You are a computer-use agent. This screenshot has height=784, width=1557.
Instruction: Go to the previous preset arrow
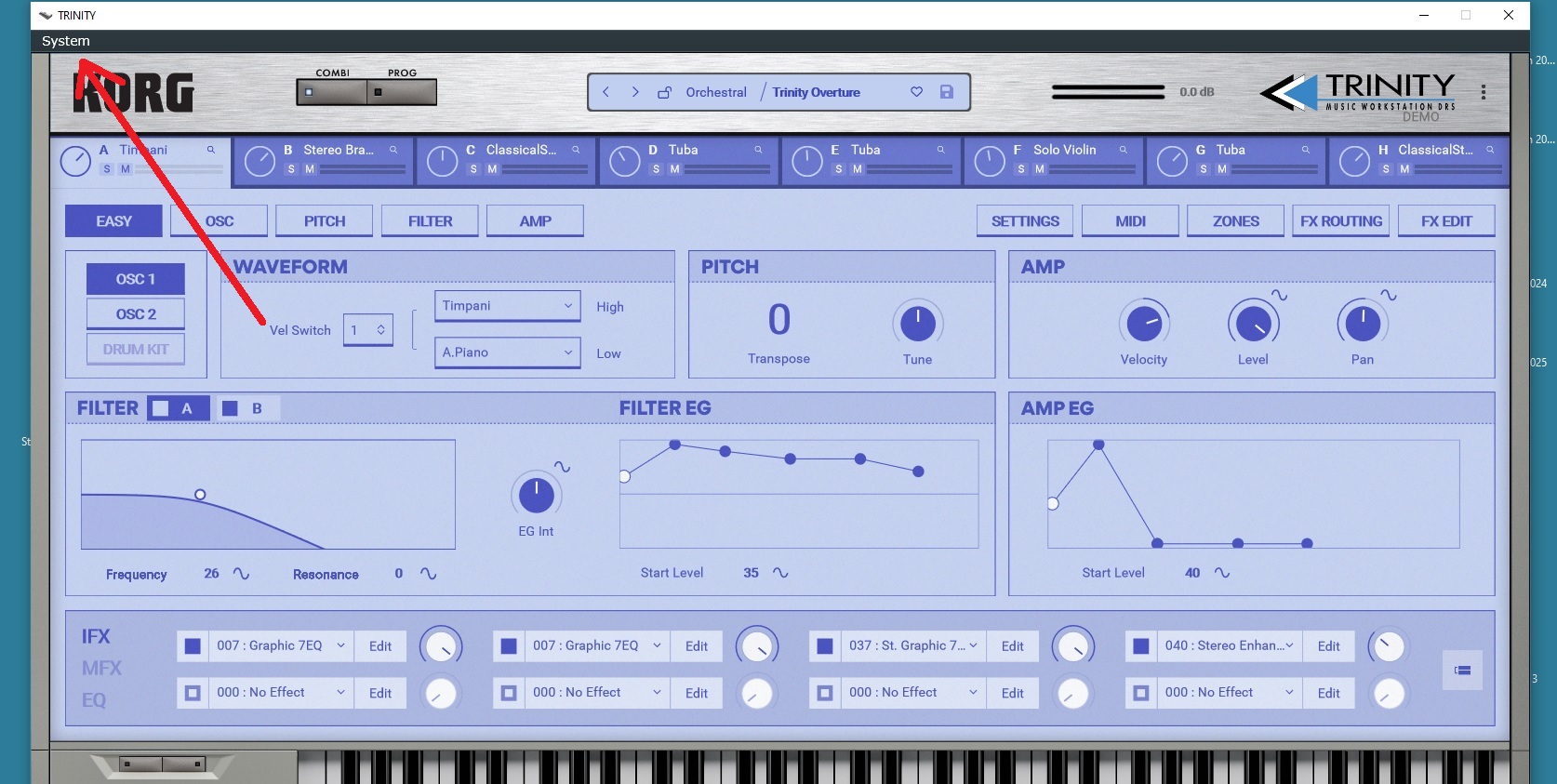coord(605,92)
